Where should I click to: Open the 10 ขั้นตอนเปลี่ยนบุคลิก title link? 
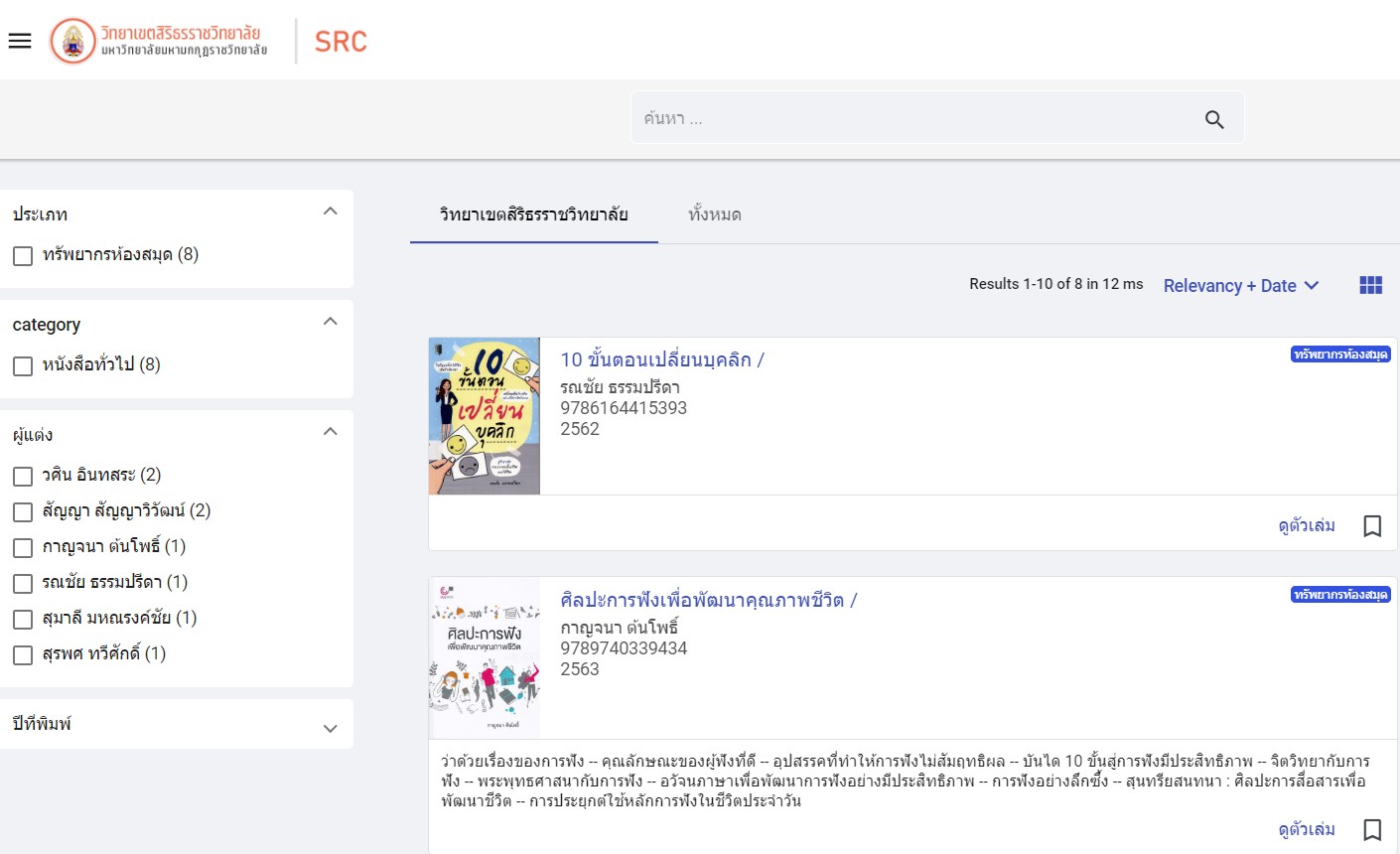tap(661, 359)
